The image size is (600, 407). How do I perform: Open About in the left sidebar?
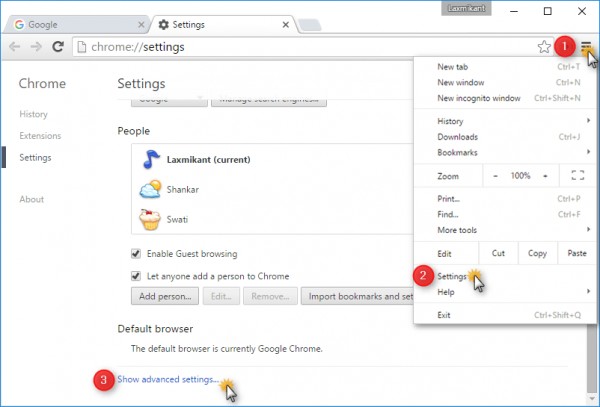coord(32,199)
